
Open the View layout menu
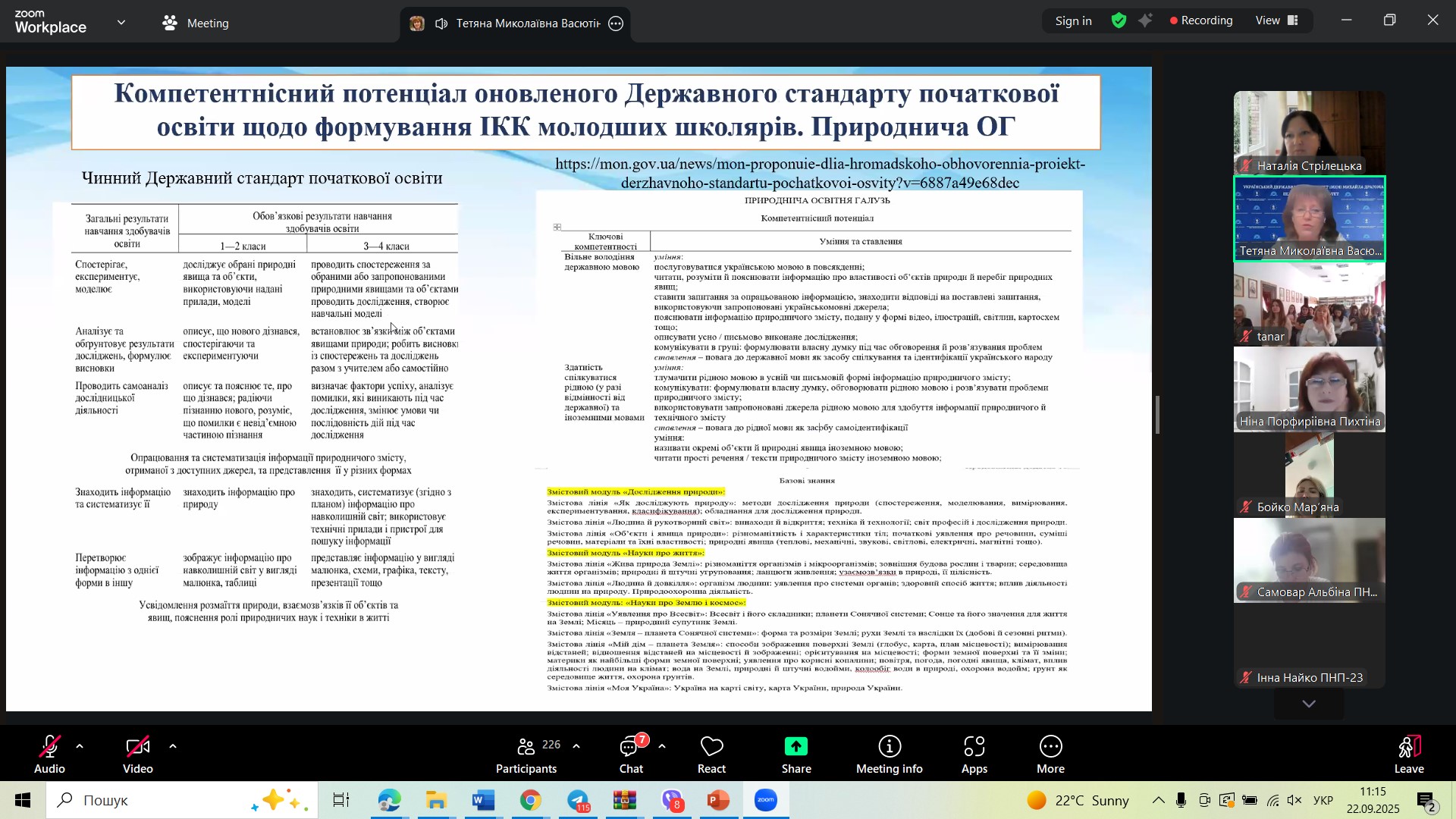(1277, 21)
